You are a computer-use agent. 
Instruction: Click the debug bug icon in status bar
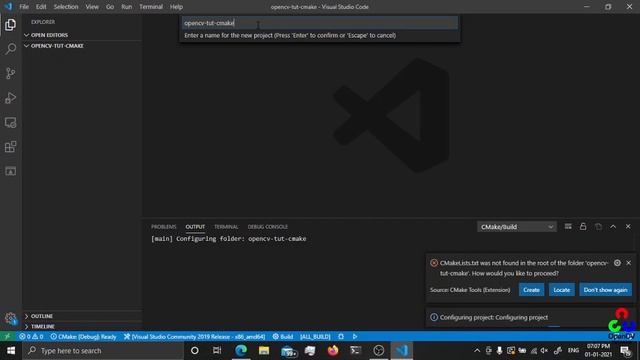coord(341,337)
